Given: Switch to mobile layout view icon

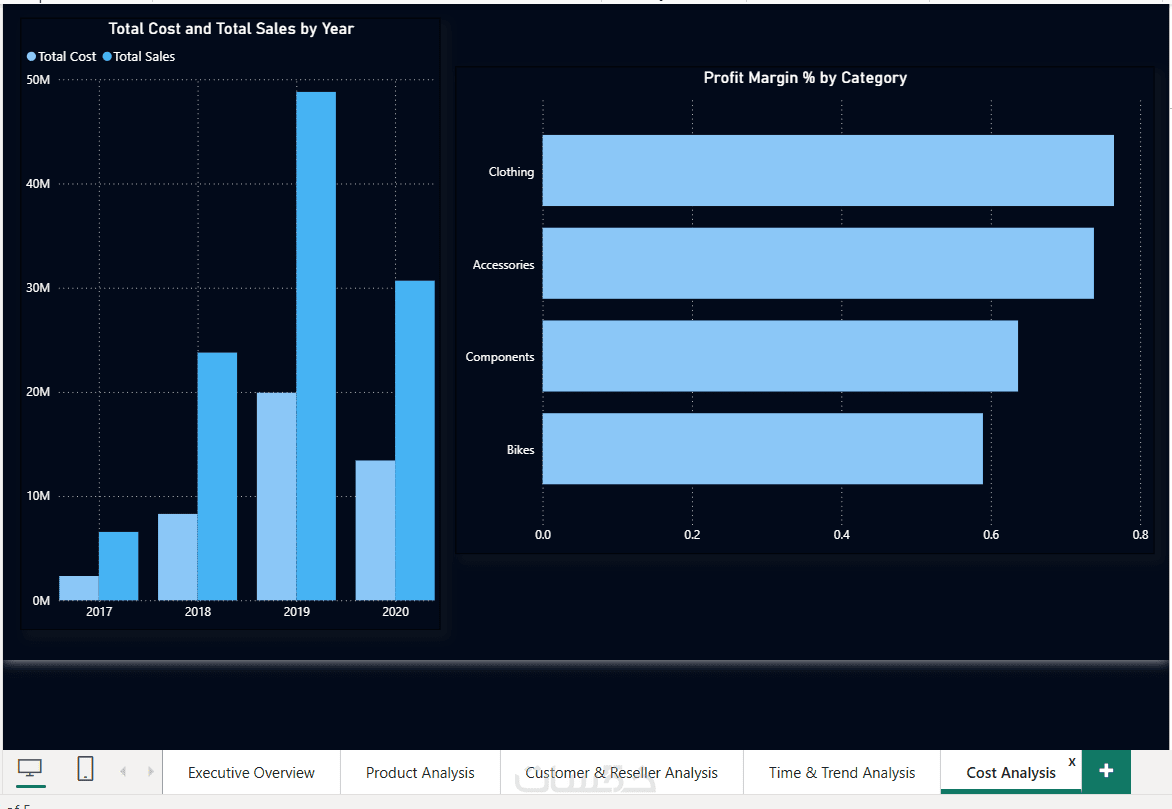Looking at the screenshot, I should pyautogui.click(x=85, y=769).
